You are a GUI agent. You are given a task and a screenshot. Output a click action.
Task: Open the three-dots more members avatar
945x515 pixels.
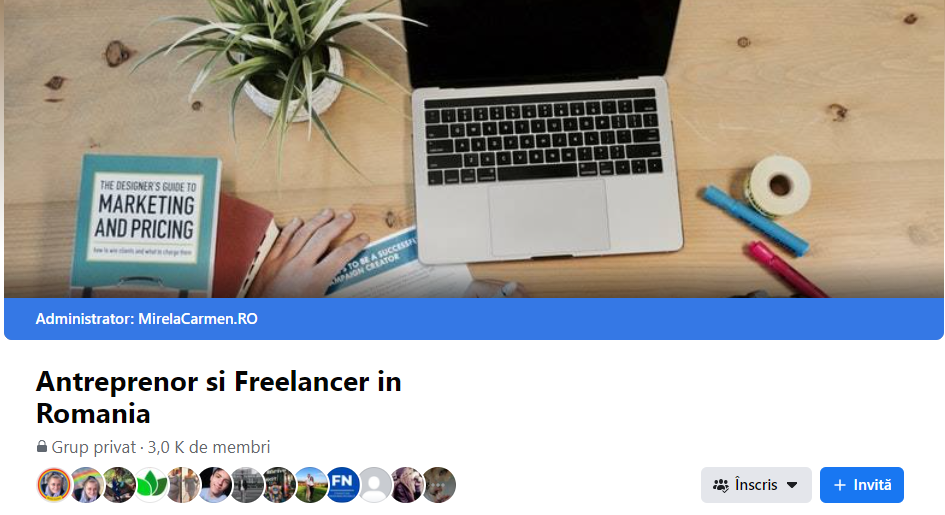tap(439, 485)
